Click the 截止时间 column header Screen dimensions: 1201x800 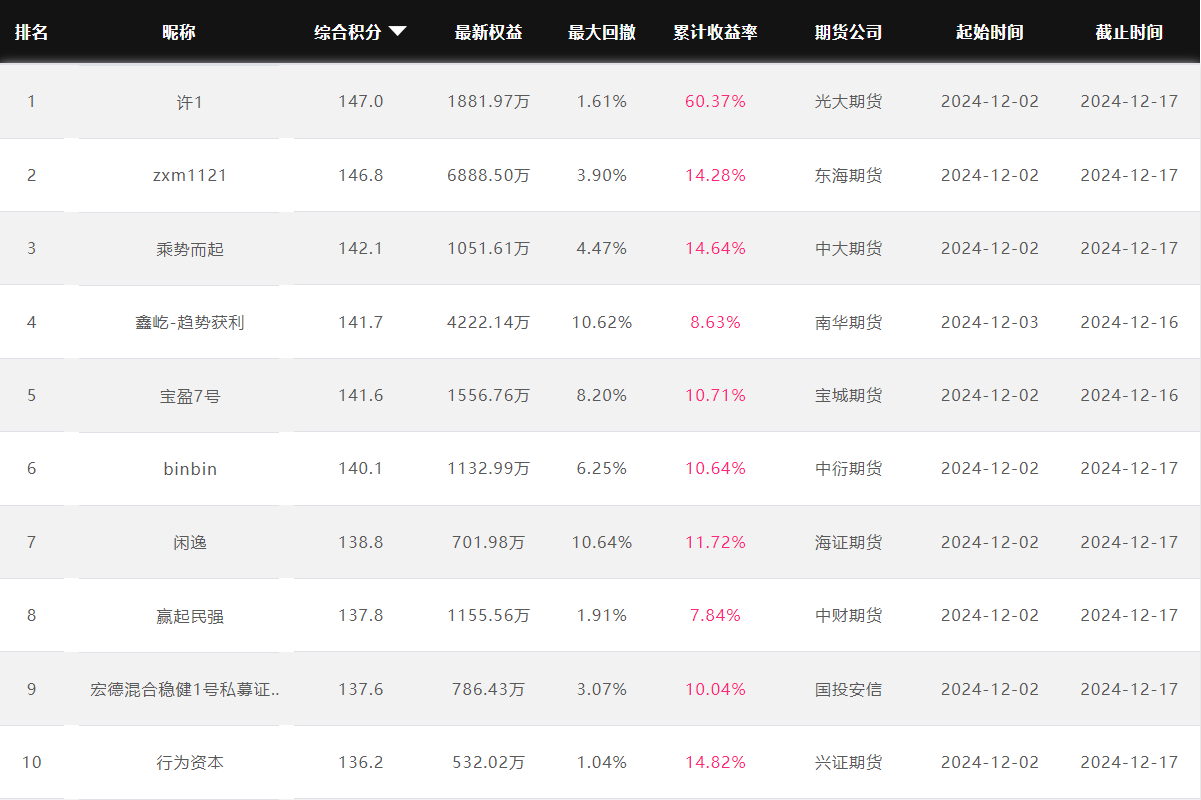pos(1129,32)
